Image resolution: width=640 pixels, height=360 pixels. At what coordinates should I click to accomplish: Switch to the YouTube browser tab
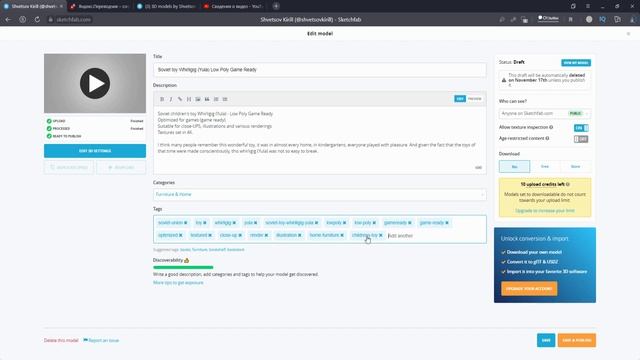pos(233,7)
